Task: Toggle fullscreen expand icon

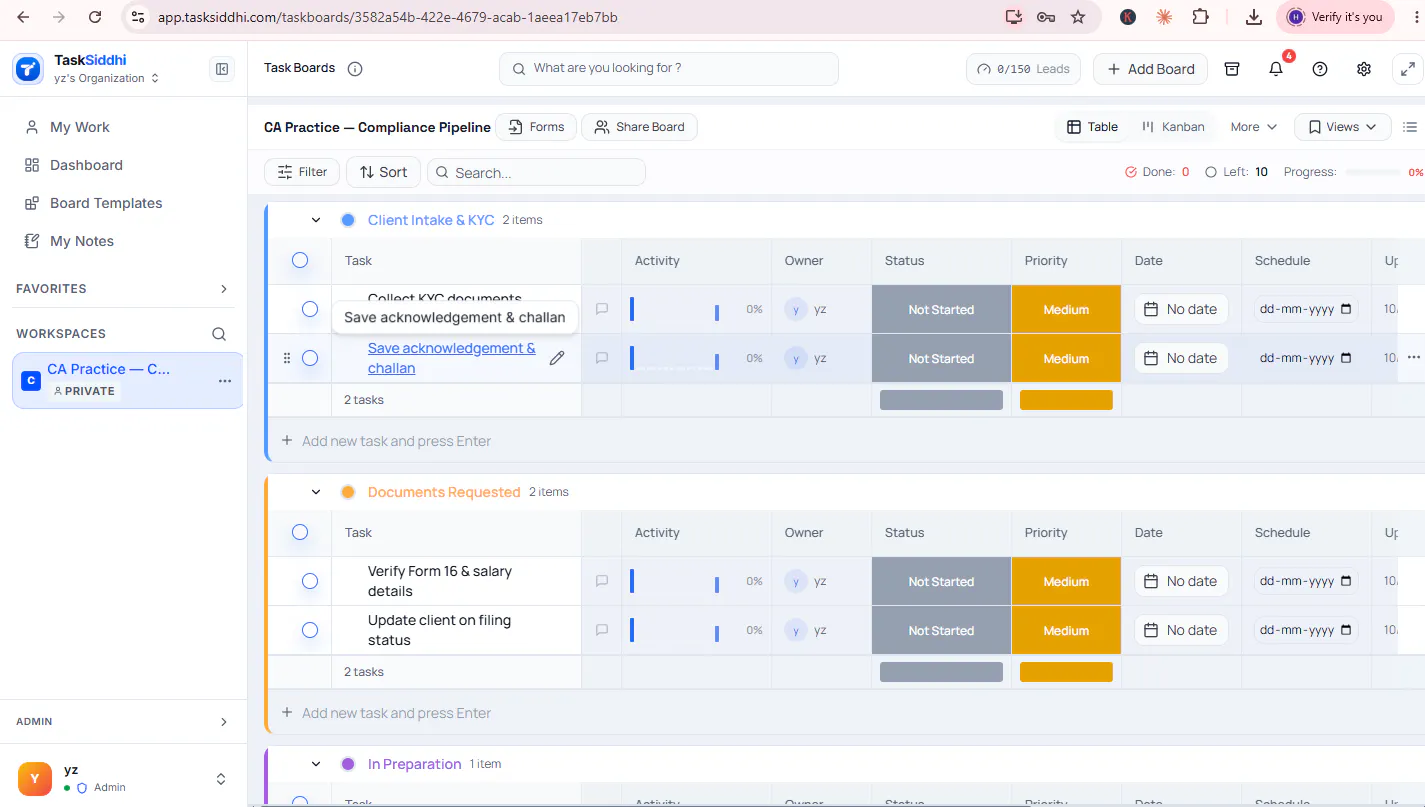Action: pyautogui.click(x=1408, y=69)
